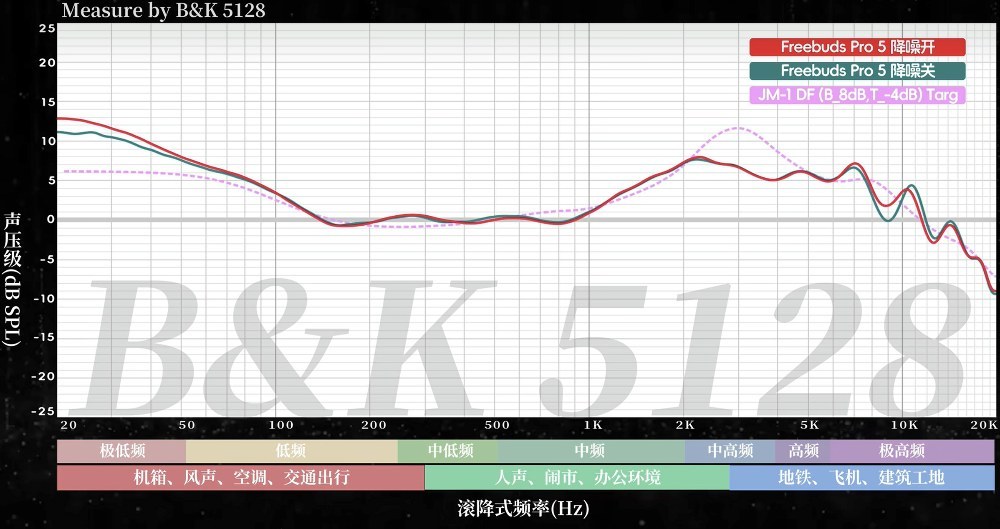Click the -10 dB axis label

45,299
